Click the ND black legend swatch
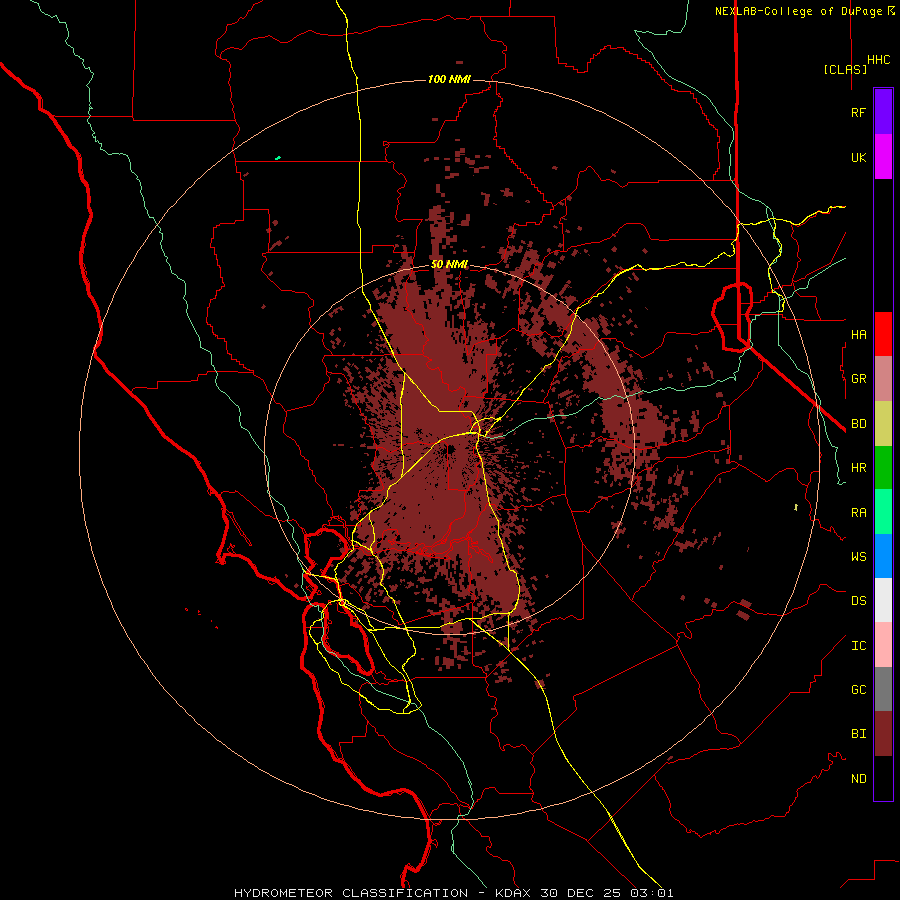Image resolution: width=900 pixels, height=900 pixels. click(883, 778)
